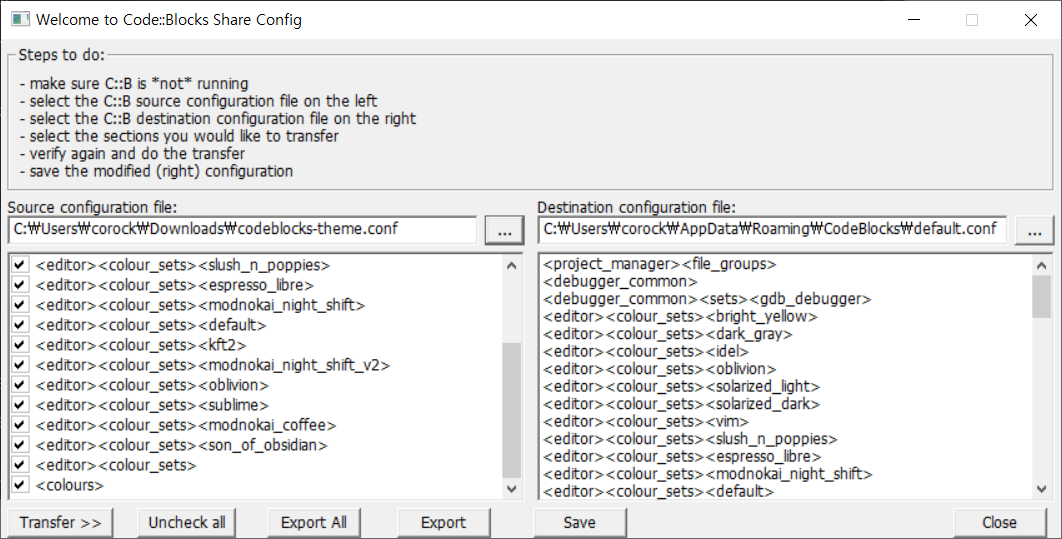
Task: Browse for source configuration file
Action: pos(505,231)
